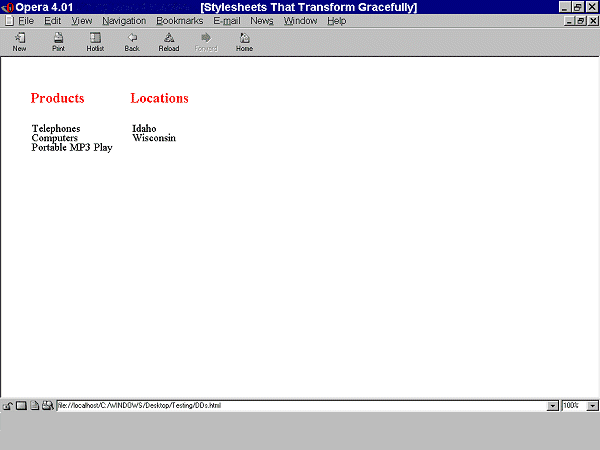Click the first icon in the bottom status bar
600x450 pixels.
(x=8, y=406)
